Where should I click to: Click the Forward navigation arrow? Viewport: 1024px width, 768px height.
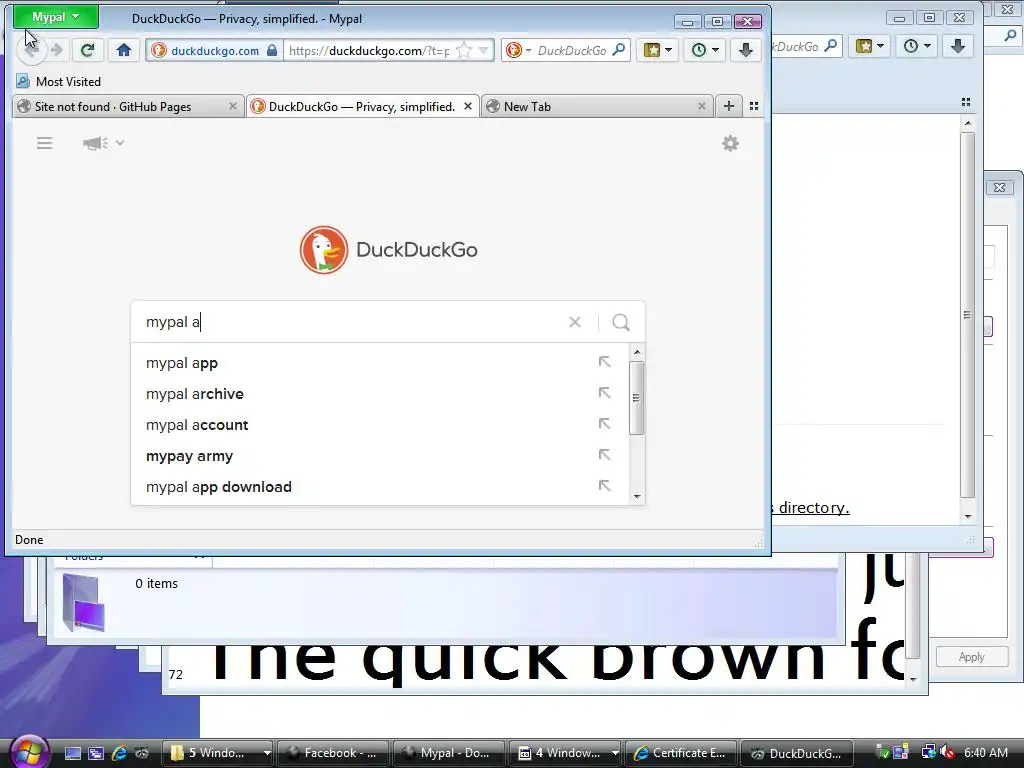click(57, 50)
